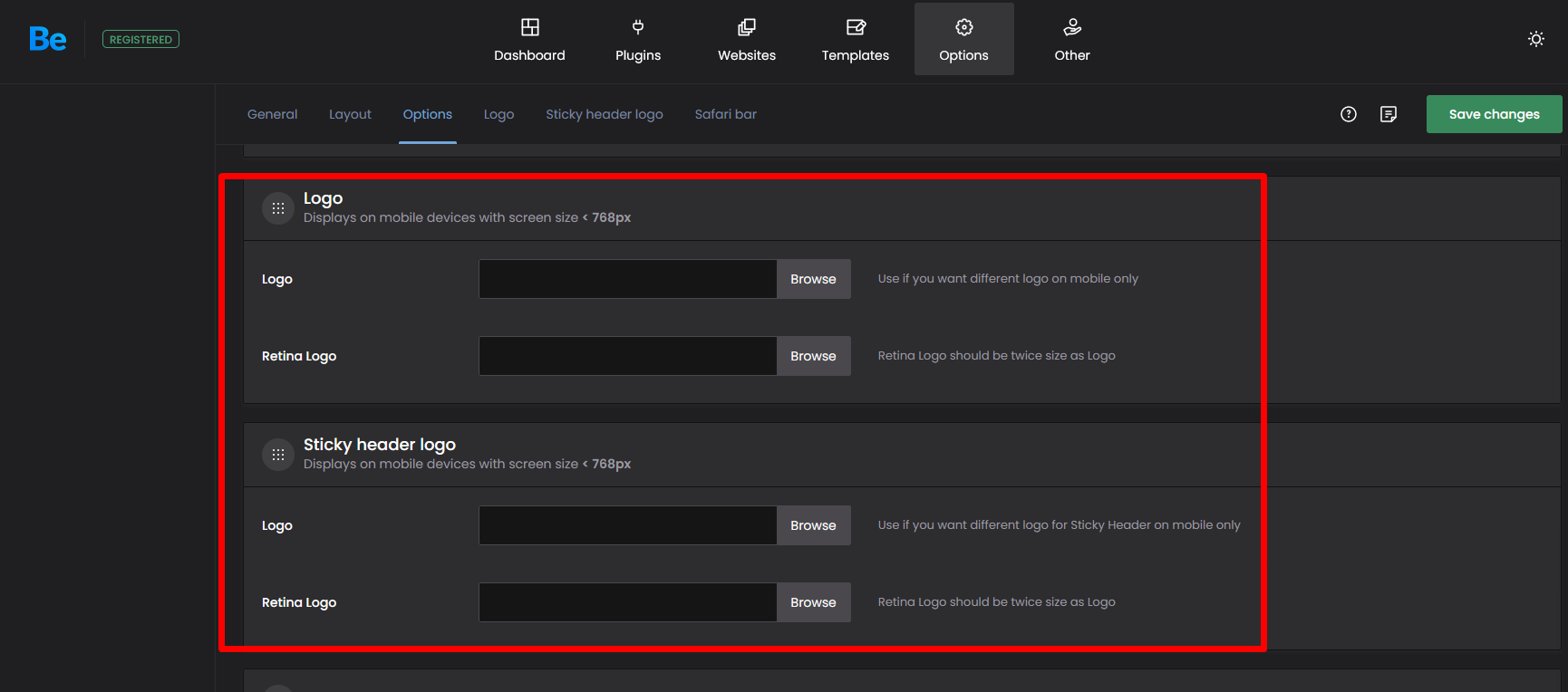
Task: Open the Dashboard menu item
Action: (x=529, y=39)
